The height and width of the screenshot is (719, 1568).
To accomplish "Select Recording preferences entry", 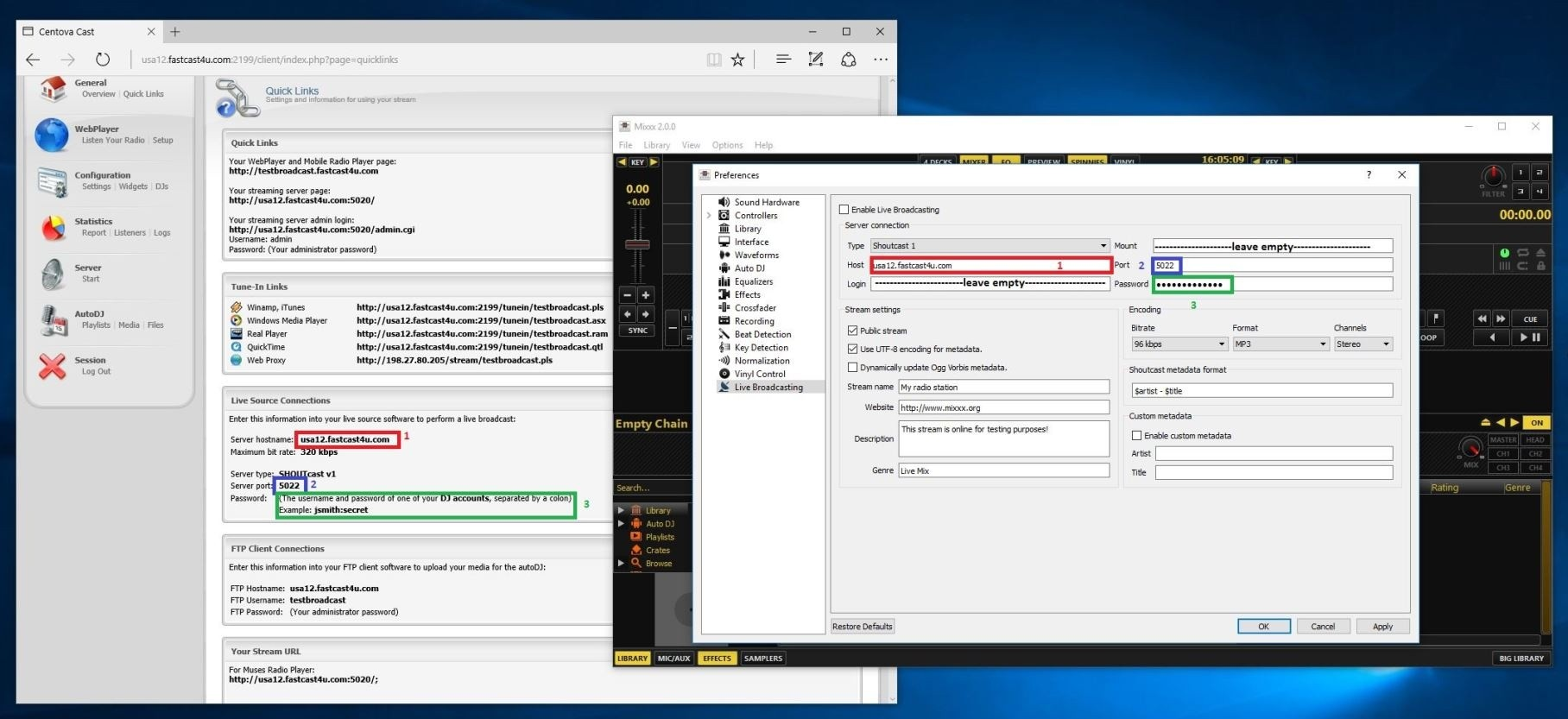I will (755, 321).
